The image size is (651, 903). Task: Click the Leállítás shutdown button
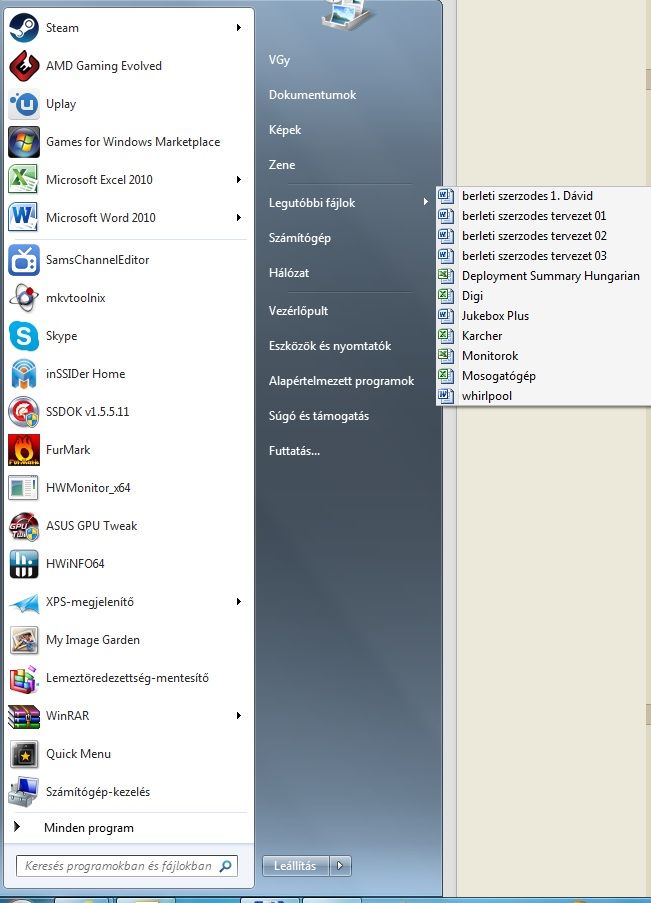295,866
